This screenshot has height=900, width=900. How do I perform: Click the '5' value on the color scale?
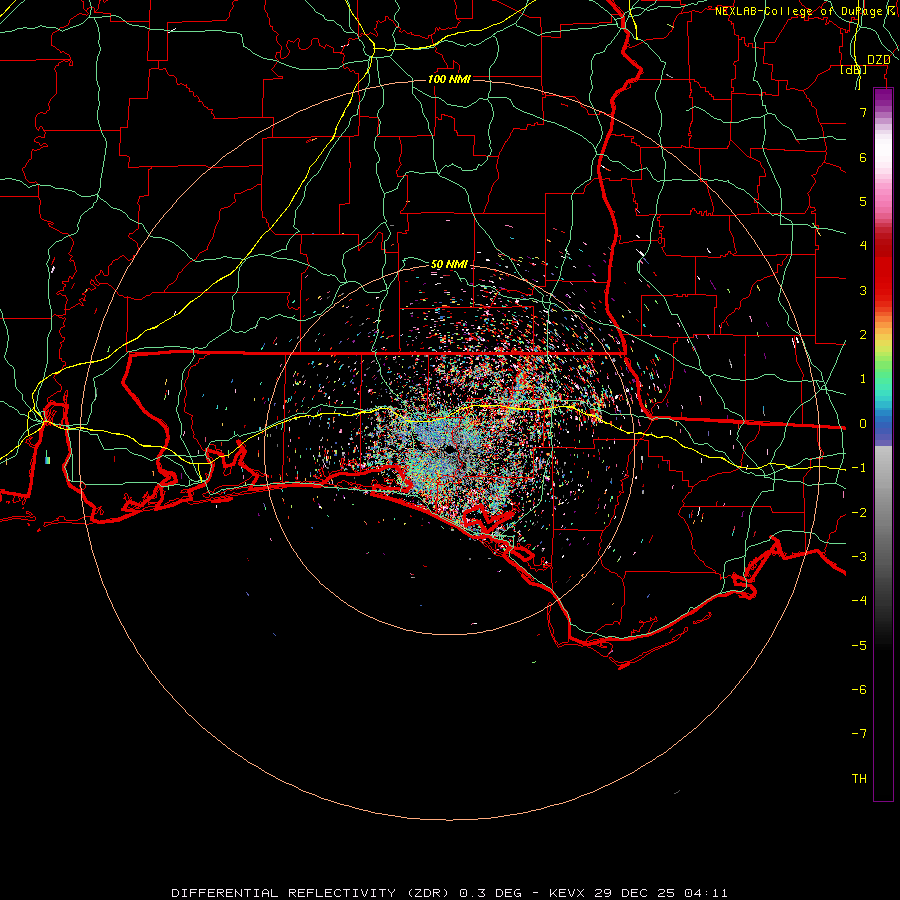coord(863,201)
